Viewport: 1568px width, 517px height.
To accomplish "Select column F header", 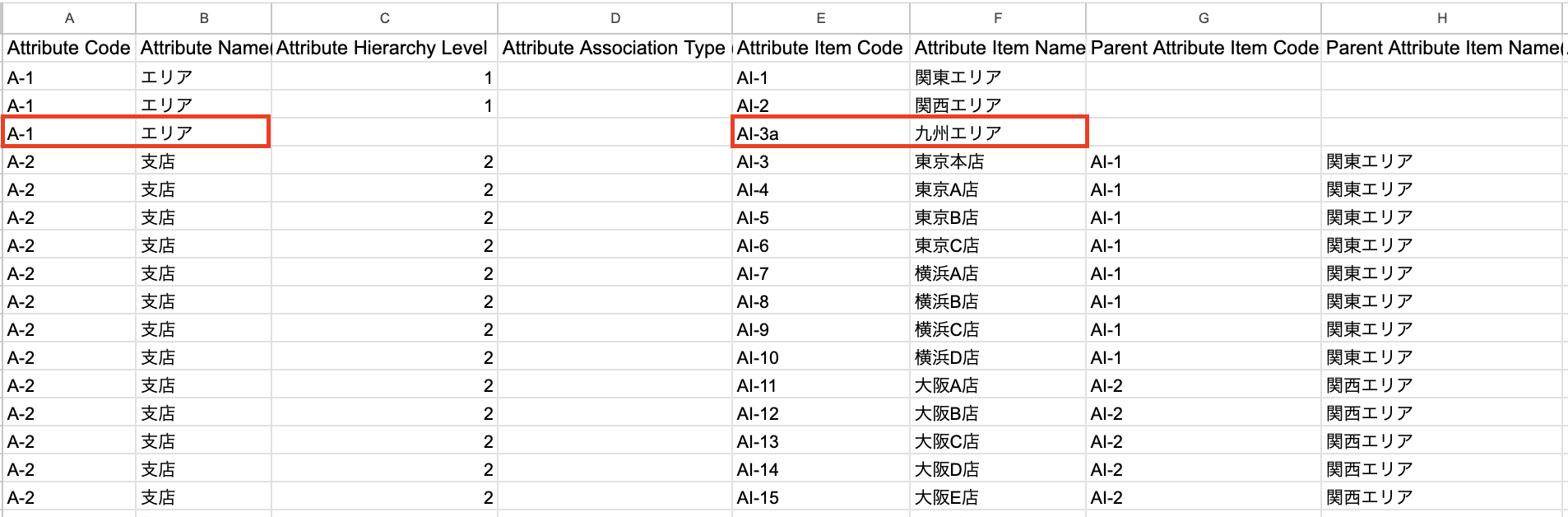I will (x=997, y=18).
